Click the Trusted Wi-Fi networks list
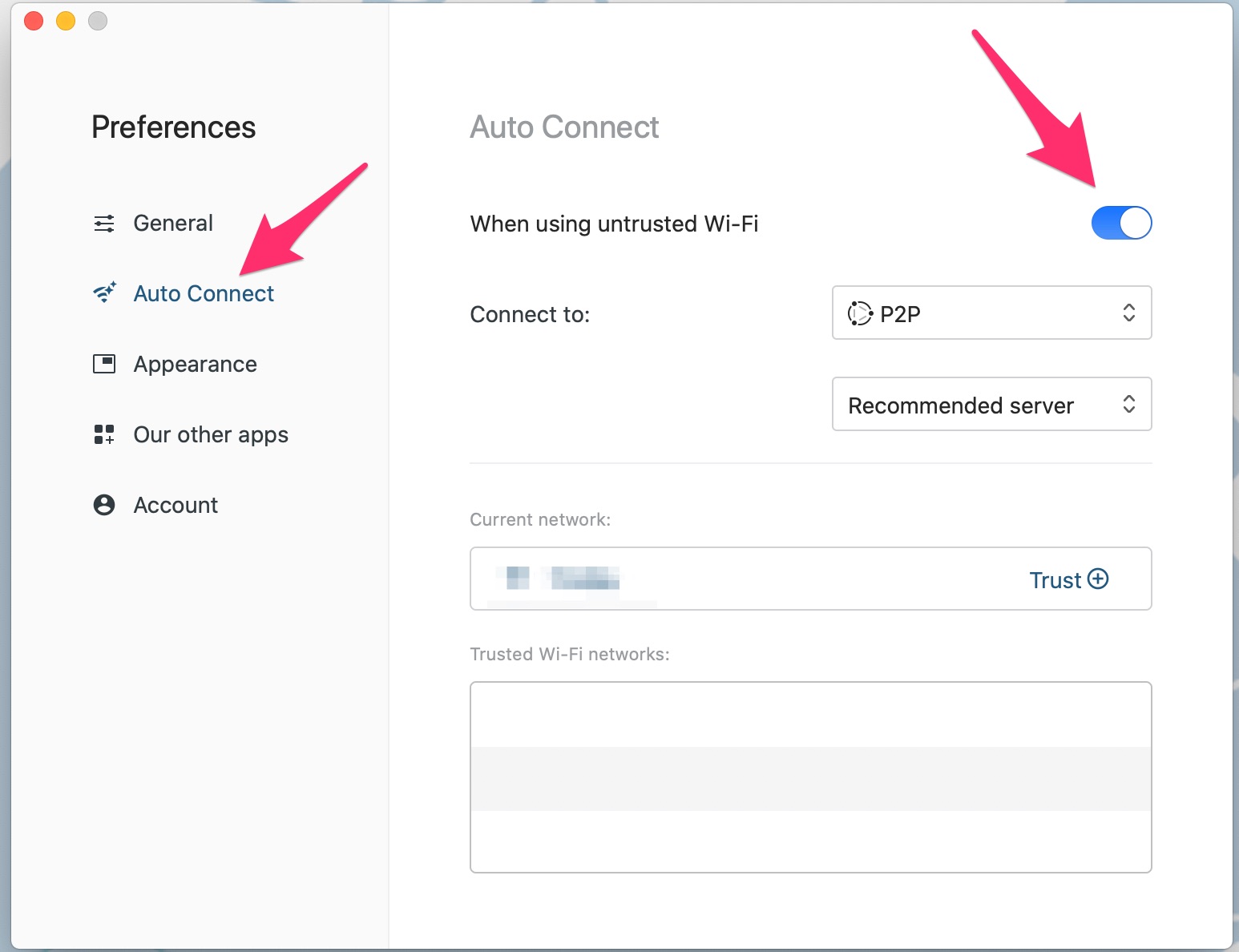This screenshot has height=952, width=1239. tap(810, 777)
